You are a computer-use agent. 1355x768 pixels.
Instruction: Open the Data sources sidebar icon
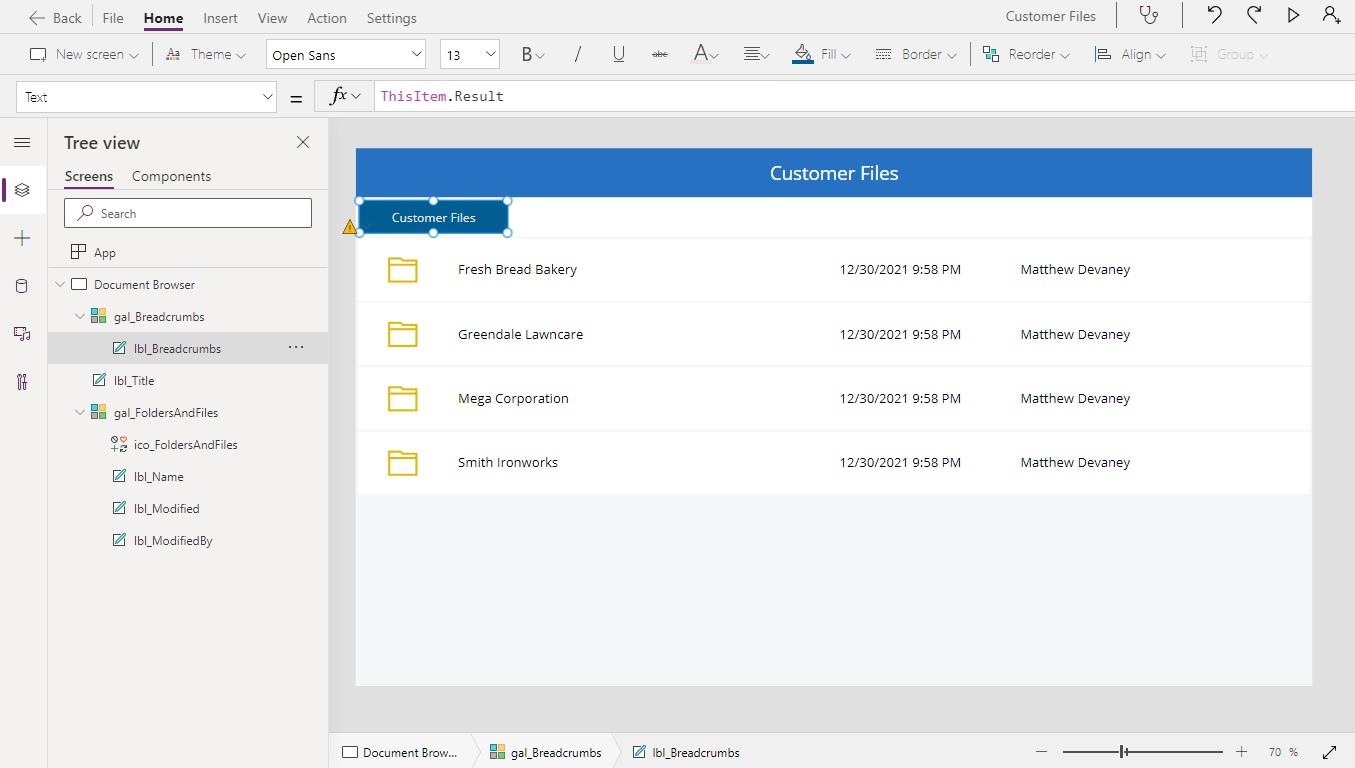(22, 287)
